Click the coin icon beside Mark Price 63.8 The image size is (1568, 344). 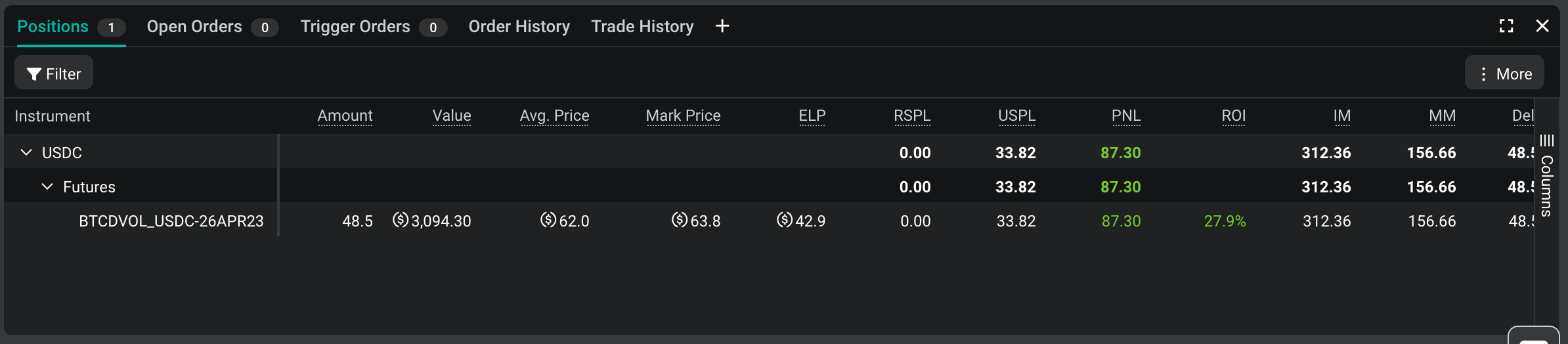680,220
